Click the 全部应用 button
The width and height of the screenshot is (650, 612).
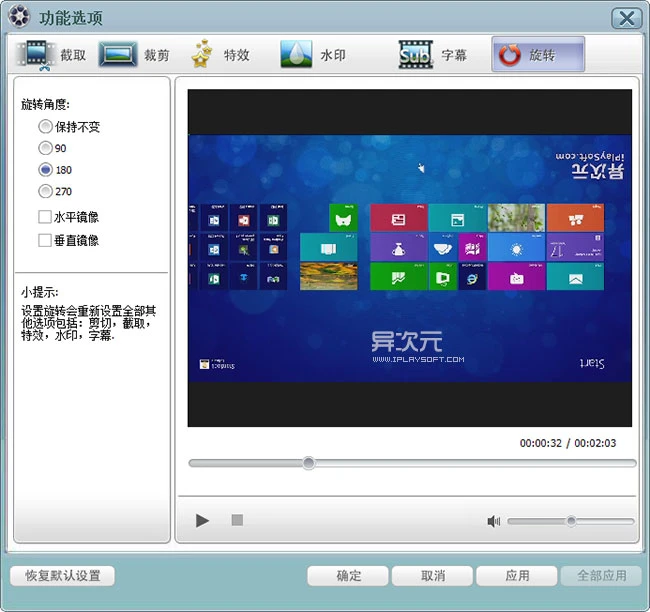pos(601,576)
